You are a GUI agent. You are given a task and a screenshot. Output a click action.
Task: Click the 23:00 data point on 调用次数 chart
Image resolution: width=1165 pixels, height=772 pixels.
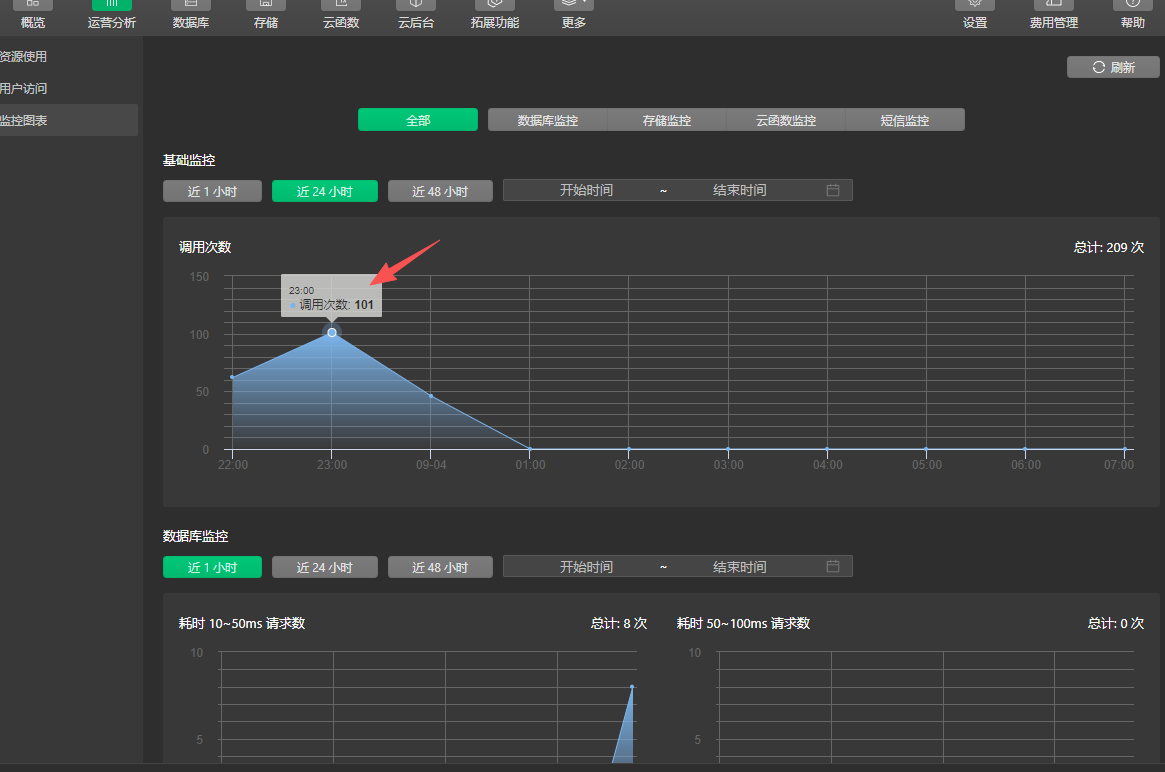click(x=332, y=333)
